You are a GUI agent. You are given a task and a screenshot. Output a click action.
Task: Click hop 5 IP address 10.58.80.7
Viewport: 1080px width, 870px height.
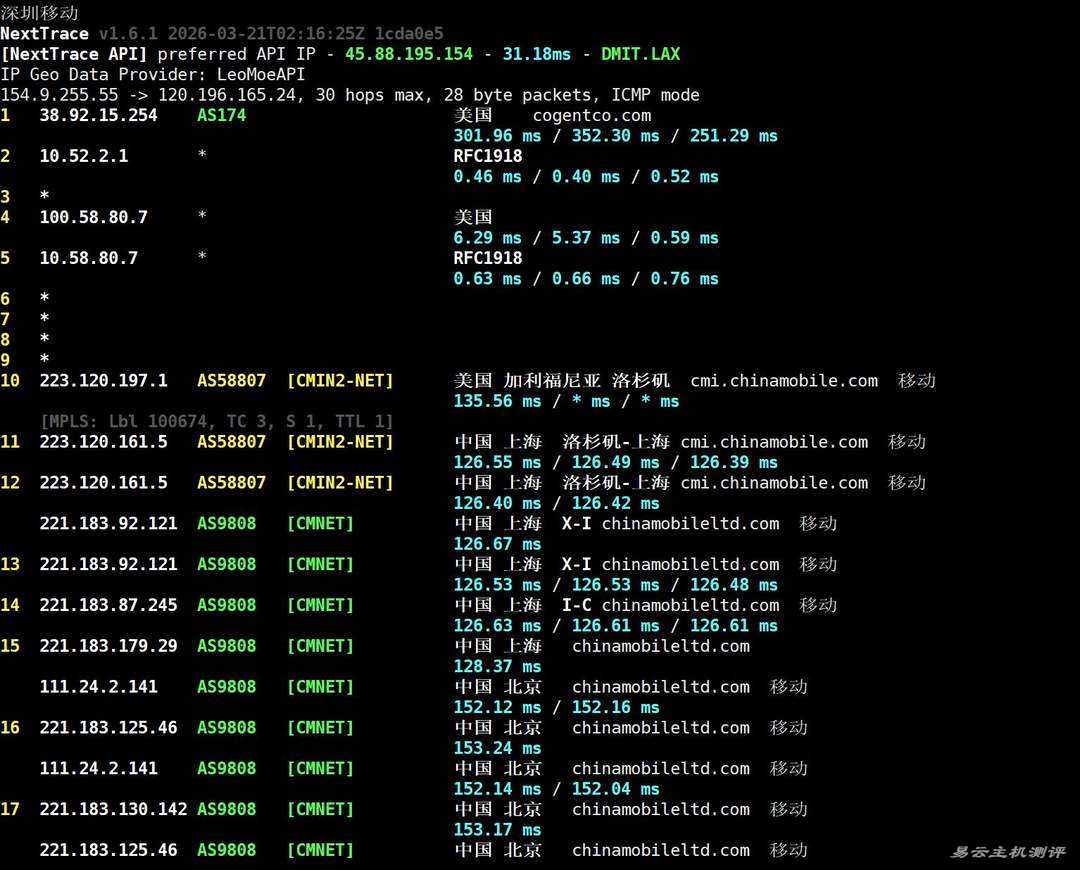tap(88, 258)
